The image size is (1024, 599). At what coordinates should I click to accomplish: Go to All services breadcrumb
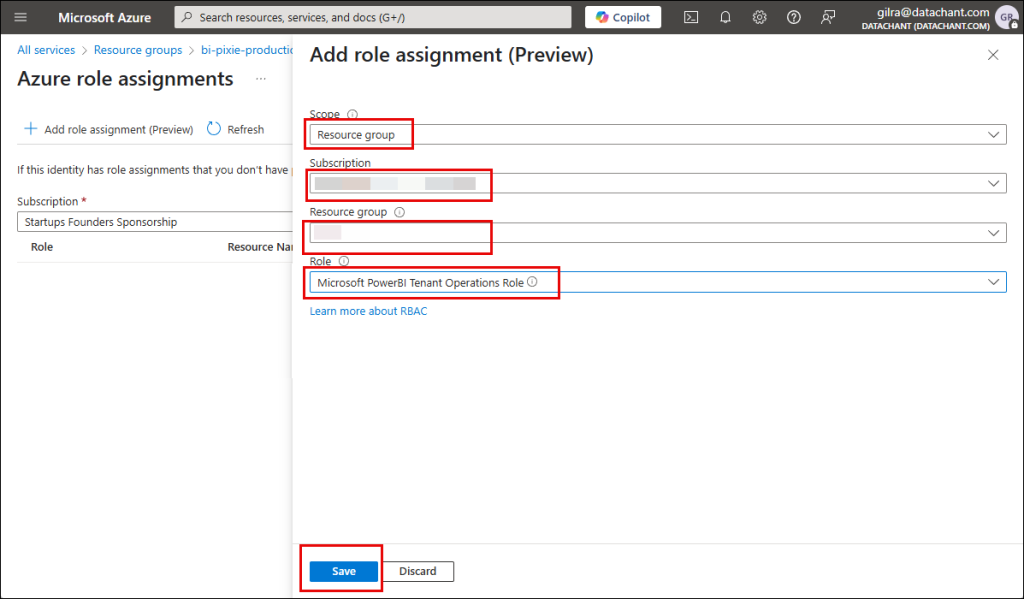pos(46,50)
